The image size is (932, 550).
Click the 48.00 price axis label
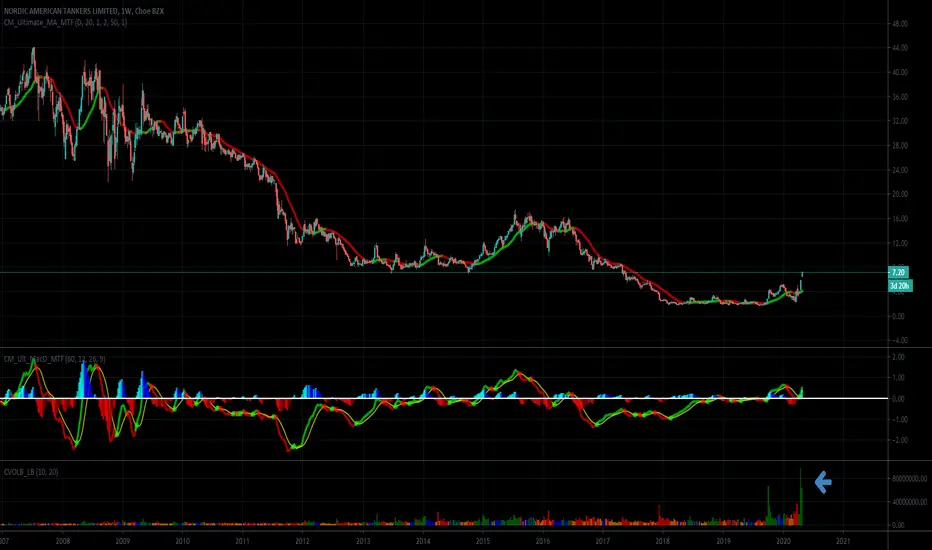900,24
